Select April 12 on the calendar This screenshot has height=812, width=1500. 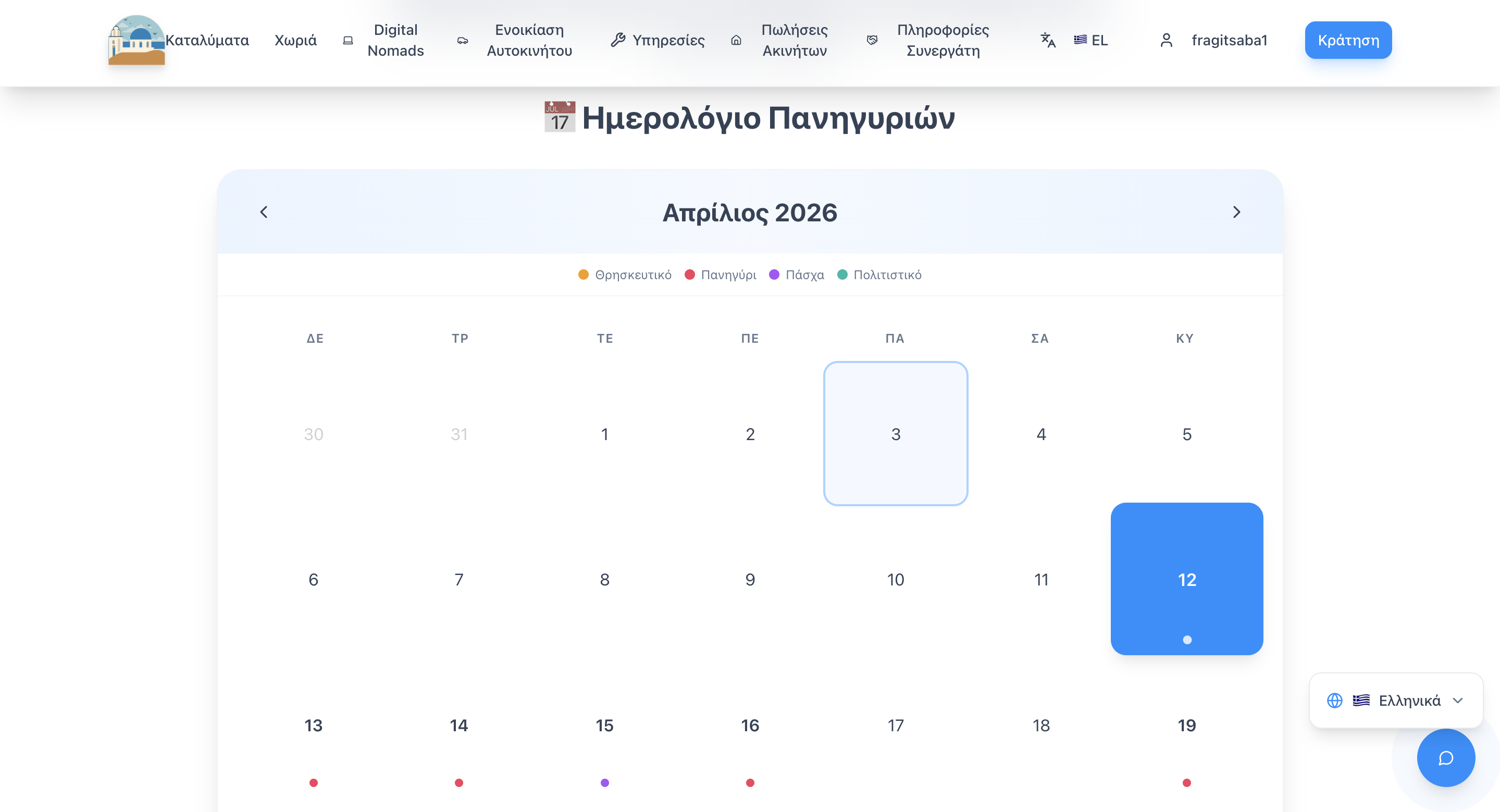point(1186,579)
